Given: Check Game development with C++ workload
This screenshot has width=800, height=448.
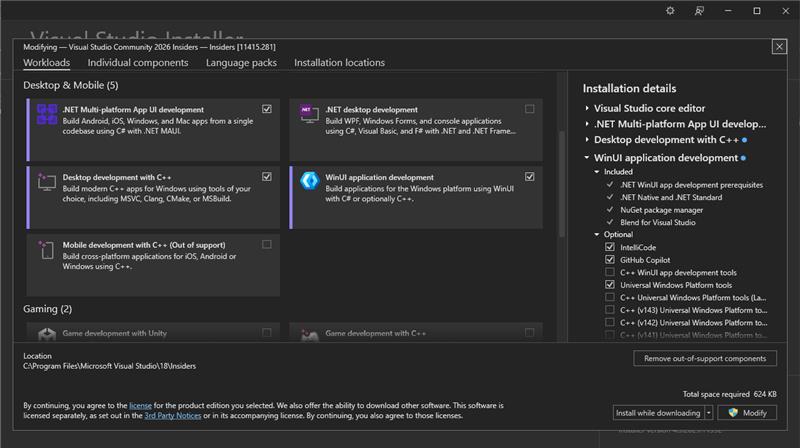Looking at the screenshot, I should point(530,333).
